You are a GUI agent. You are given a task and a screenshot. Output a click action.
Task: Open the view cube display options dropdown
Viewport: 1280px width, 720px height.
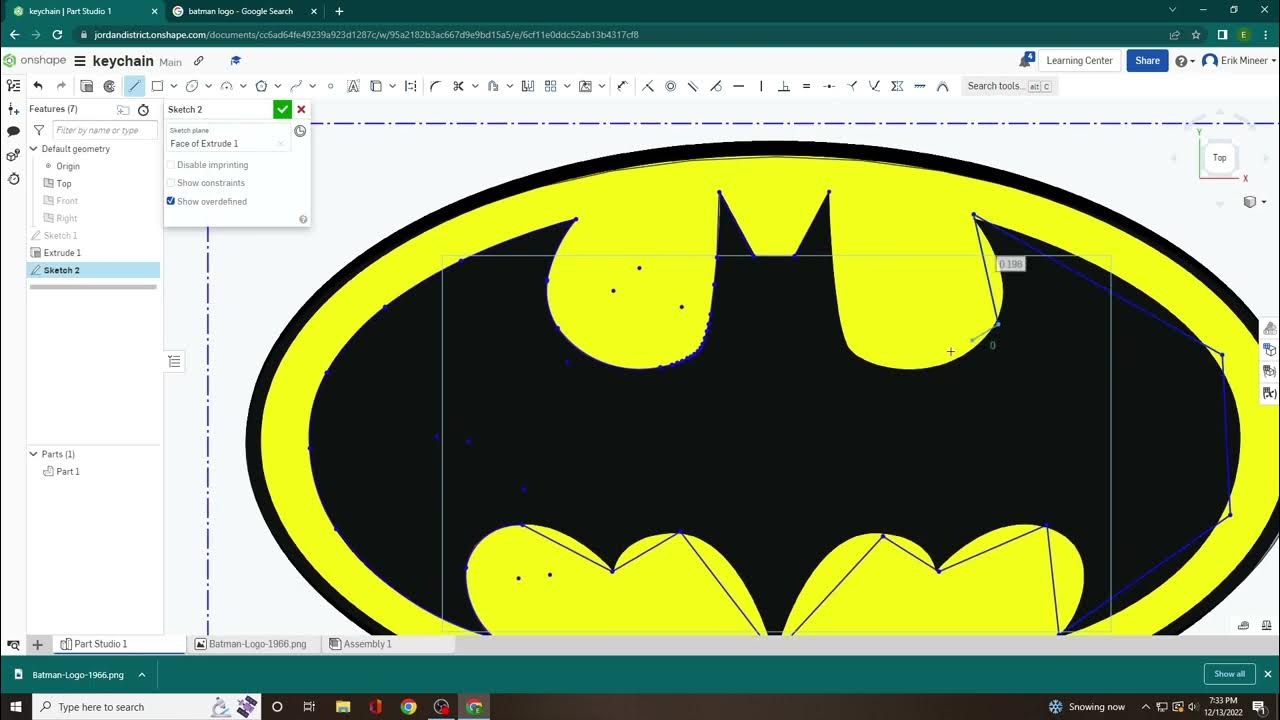1253,202
